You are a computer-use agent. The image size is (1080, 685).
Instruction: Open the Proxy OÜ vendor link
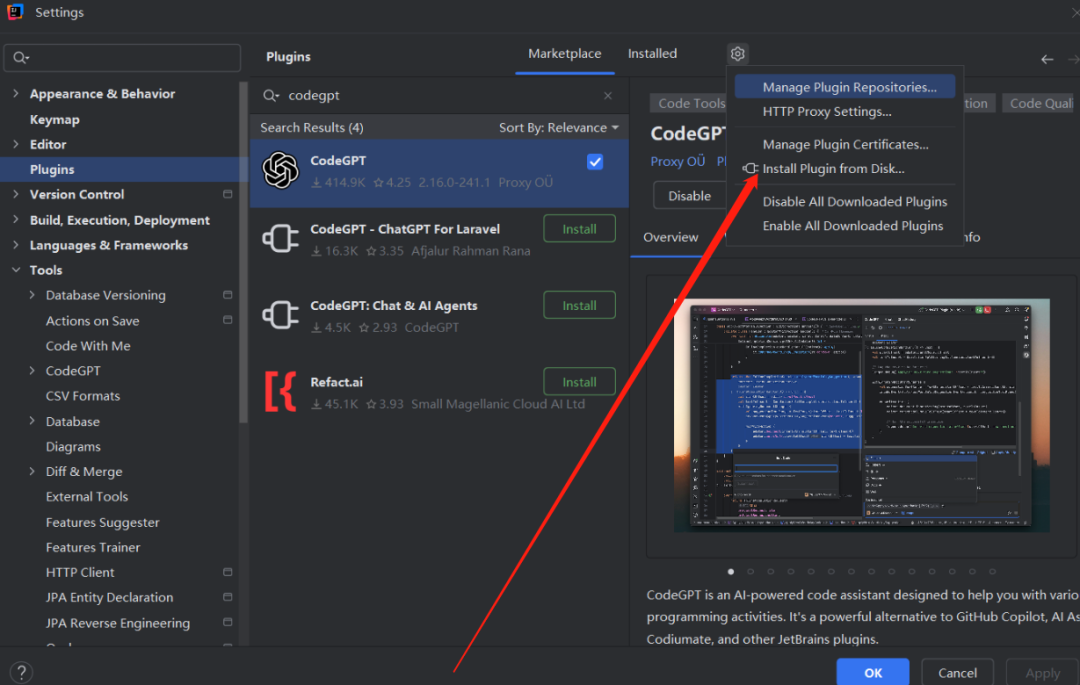[678, 161]
